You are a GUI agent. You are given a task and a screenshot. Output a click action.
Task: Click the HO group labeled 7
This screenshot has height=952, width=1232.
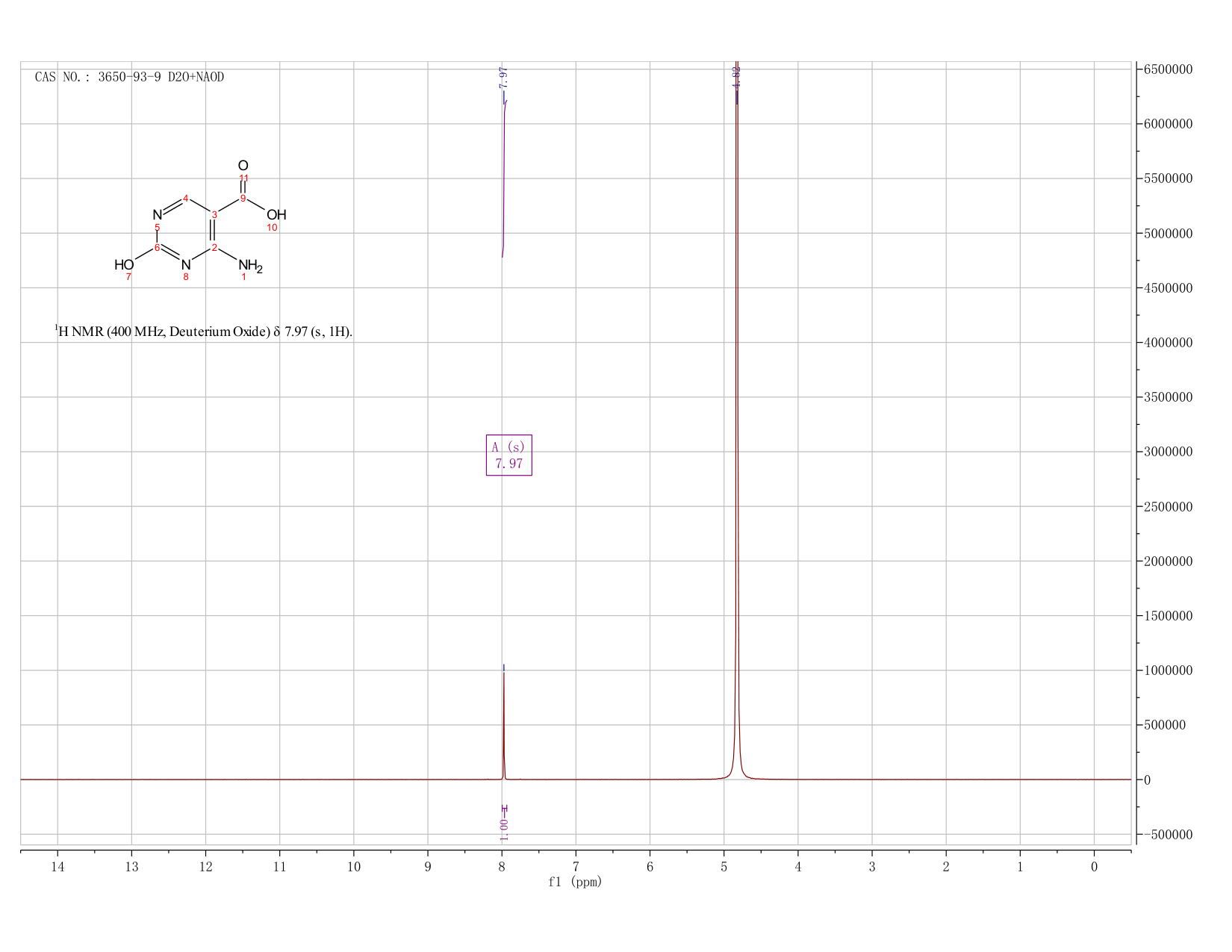tap(124, 264)
